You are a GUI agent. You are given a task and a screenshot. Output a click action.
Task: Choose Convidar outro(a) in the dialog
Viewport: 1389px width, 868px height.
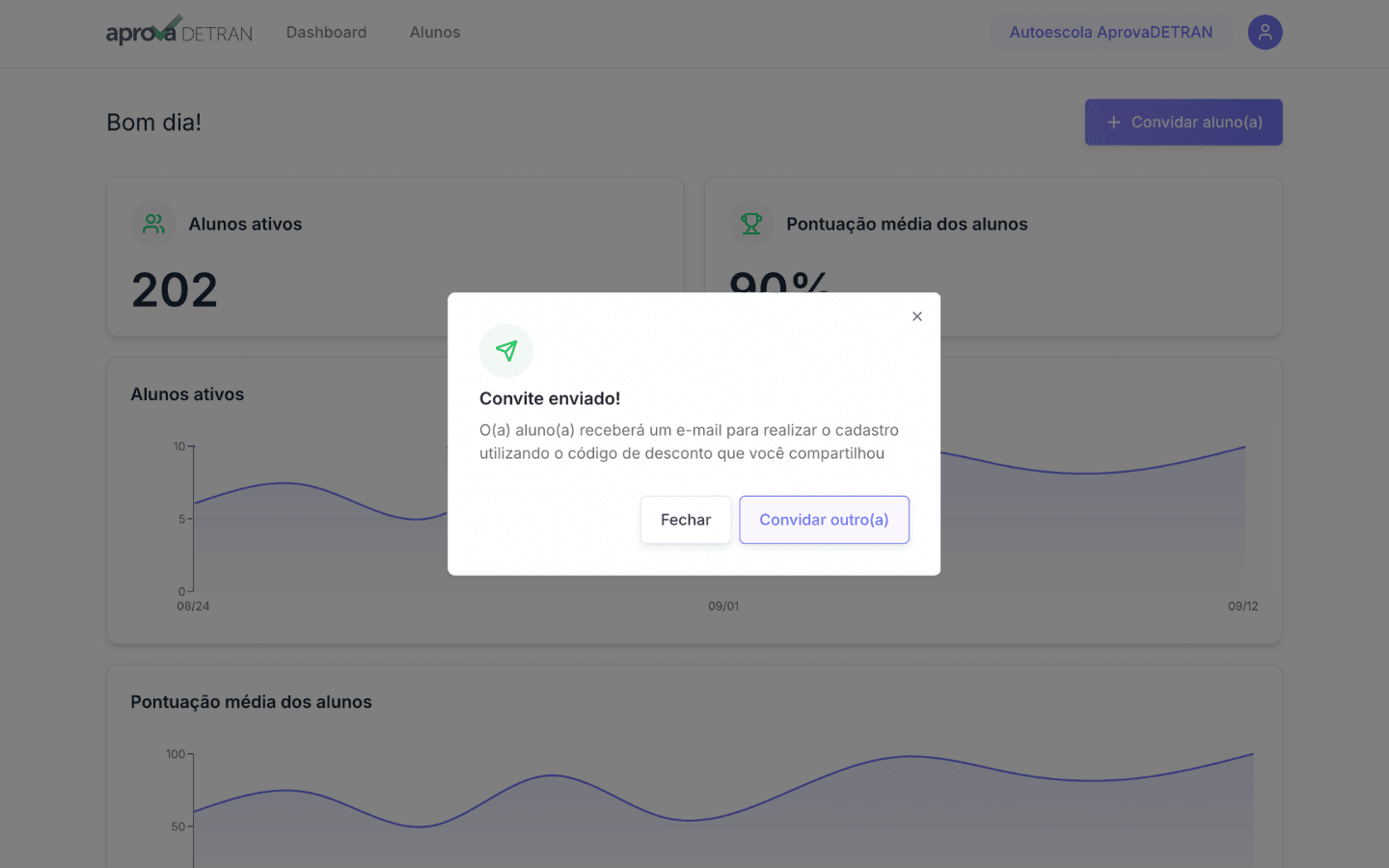824,520
